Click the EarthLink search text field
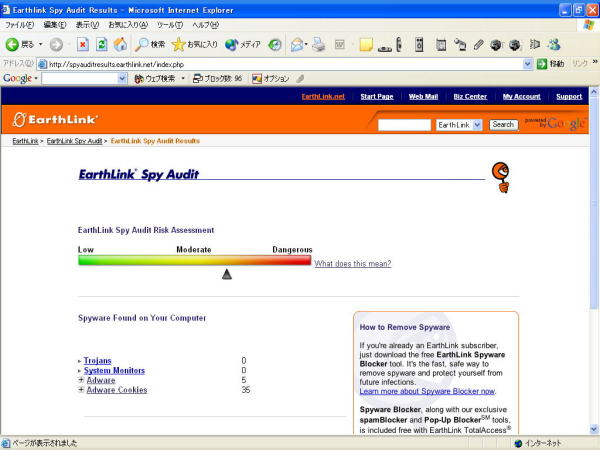The height and width of the screenshot is (450, 600). click(404, 125)
